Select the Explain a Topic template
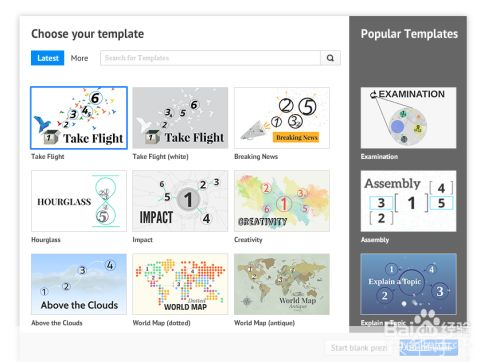500x362 pixels. (x=408, y=284)
